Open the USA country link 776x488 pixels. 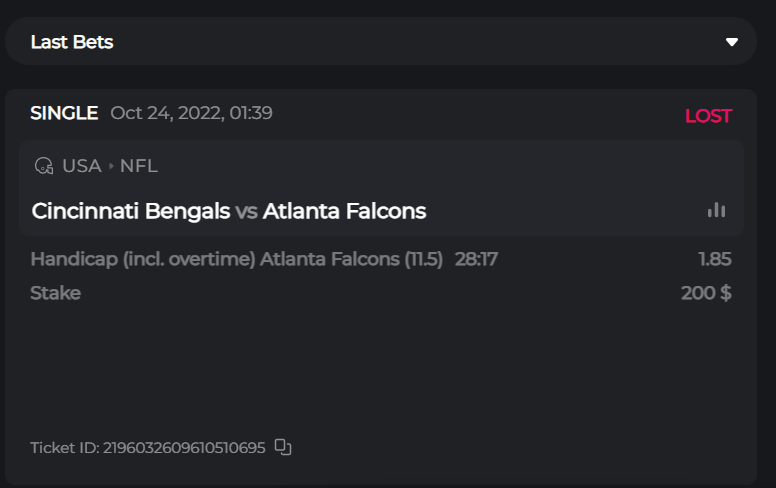tap(82, 166)
